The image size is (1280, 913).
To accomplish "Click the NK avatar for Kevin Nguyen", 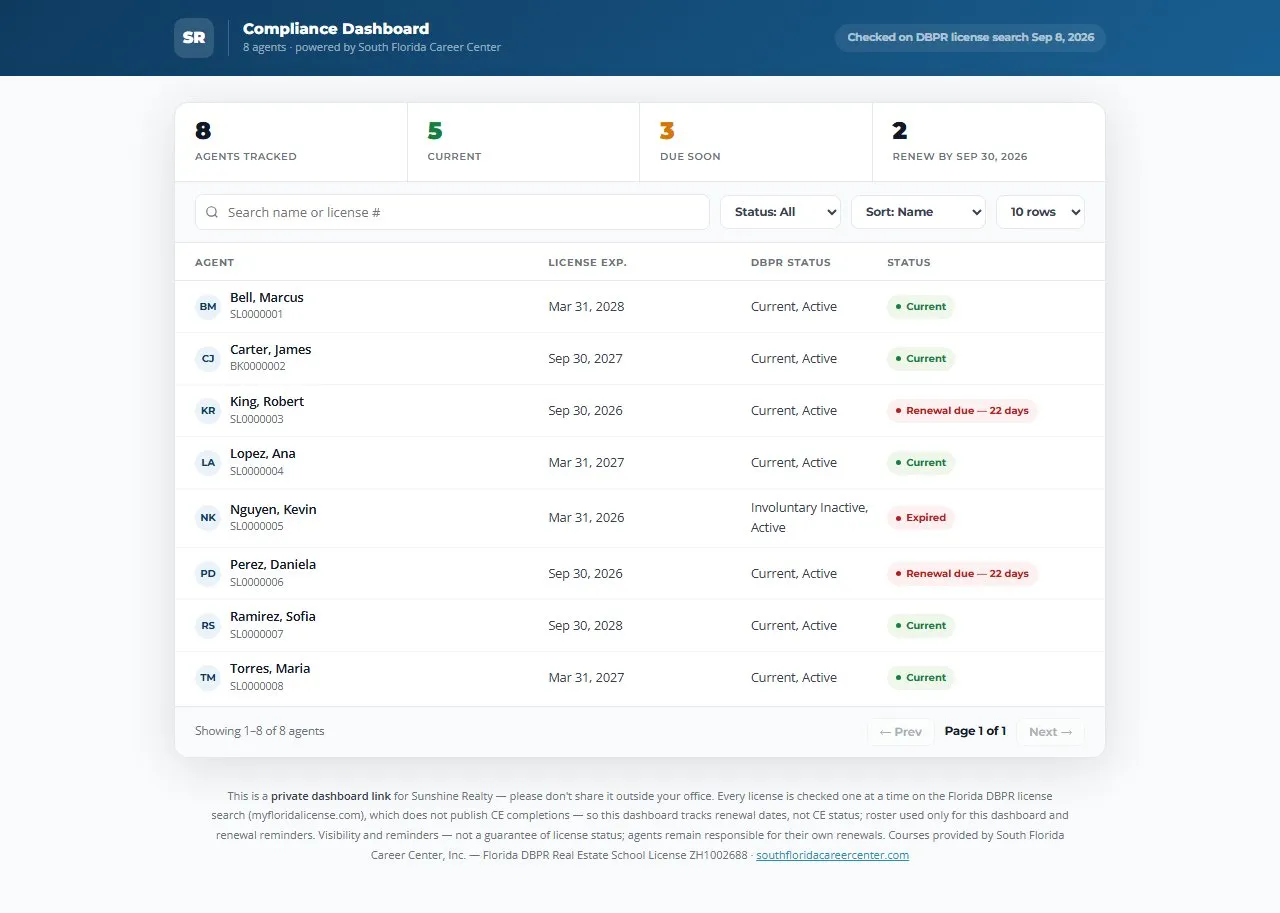I will (207, 517).
